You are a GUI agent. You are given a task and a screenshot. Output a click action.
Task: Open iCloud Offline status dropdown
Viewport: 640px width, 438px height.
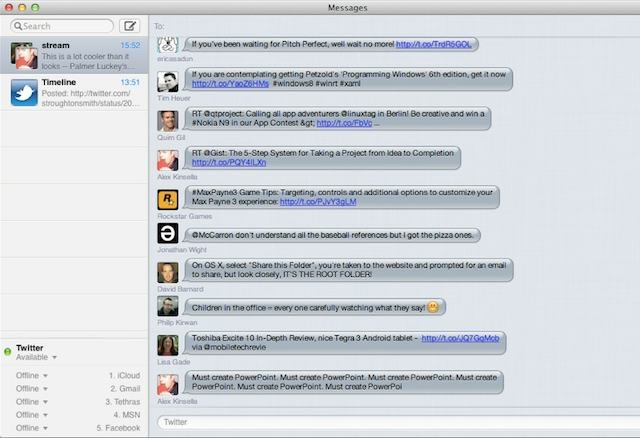pyautogui.click(x=31, y=376)
